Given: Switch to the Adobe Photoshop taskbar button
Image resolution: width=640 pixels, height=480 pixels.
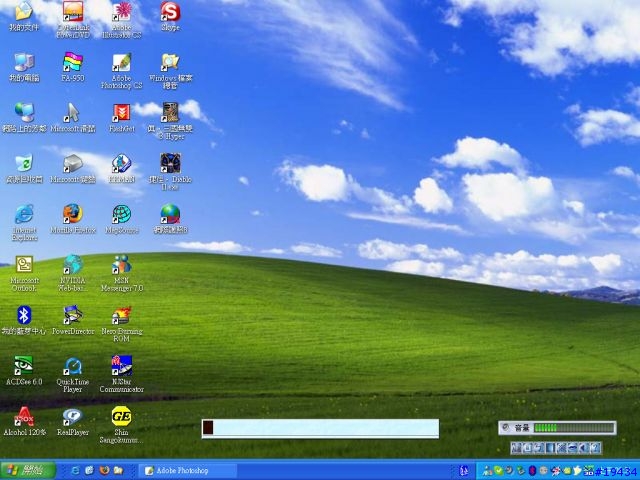Looking at the screenshot, I should (x=188, y=471).
